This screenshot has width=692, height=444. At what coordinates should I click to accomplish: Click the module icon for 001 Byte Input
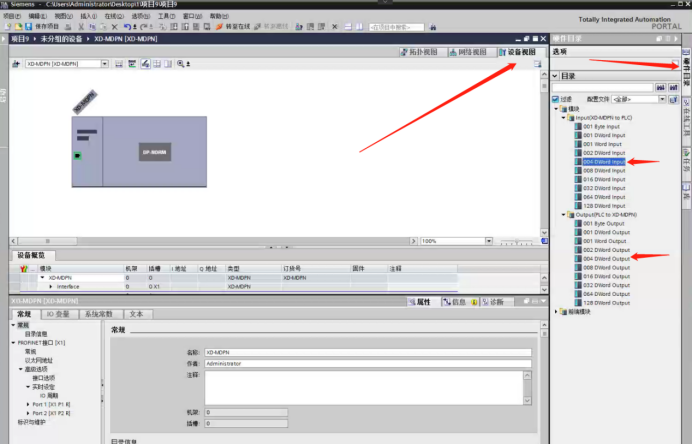tap(578, 126)
